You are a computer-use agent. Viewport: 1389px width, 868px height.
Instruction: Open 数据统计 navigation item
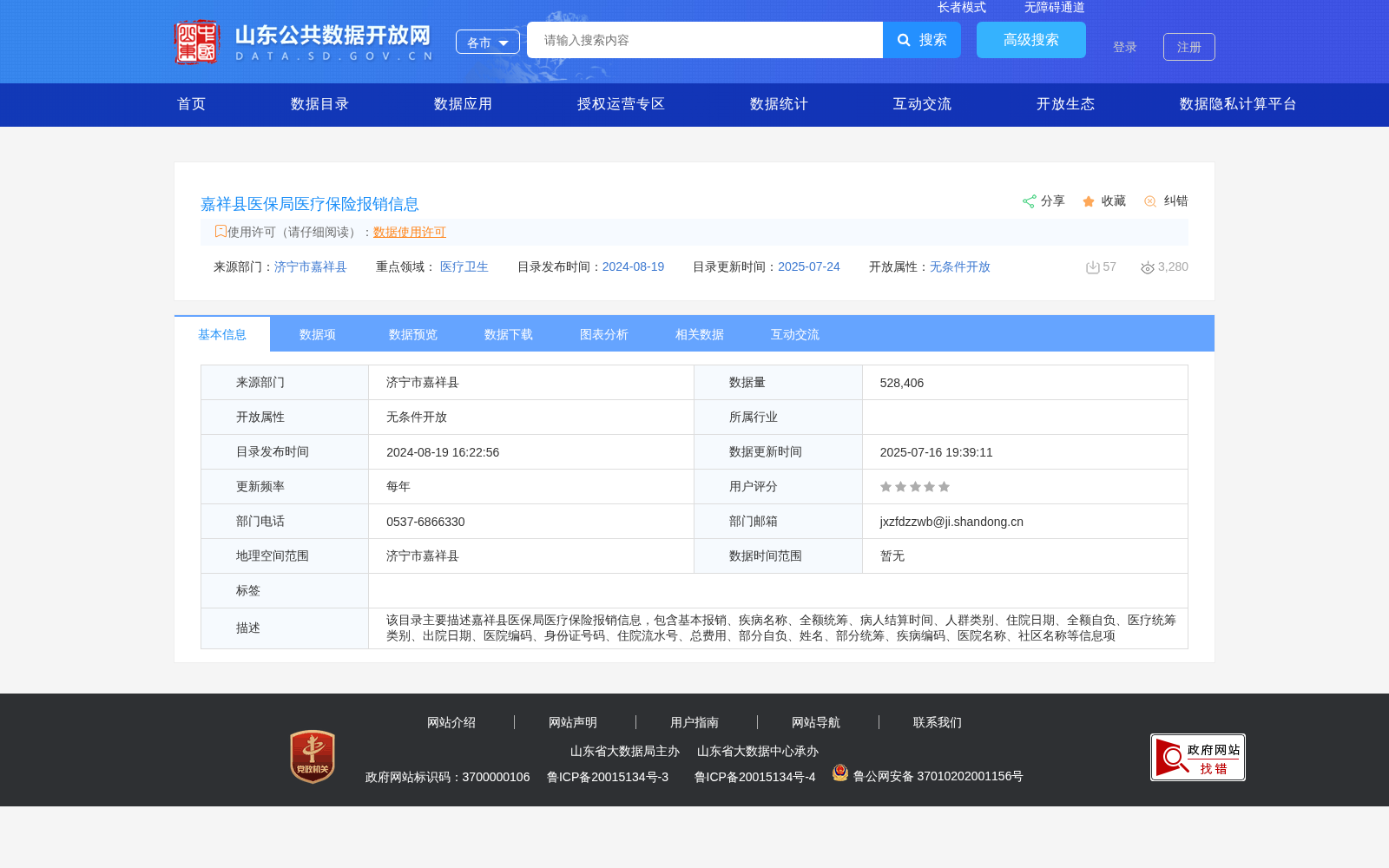[780, 104]
